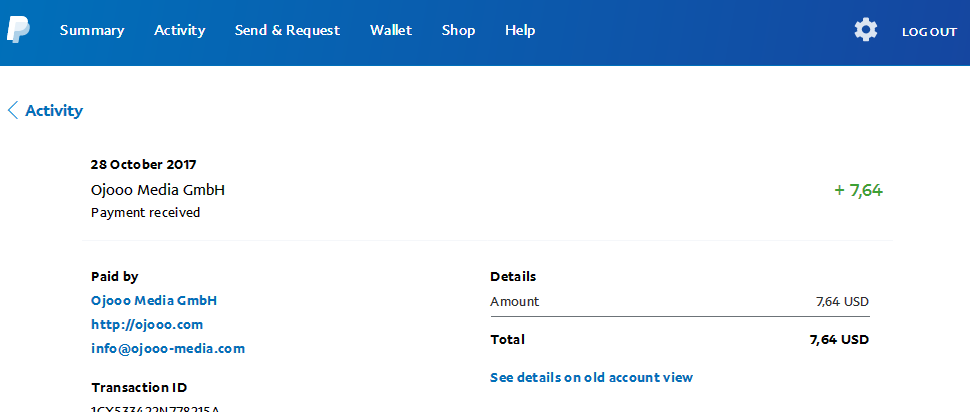The image size is (970, 412).
Task: Click the Total 7,64 USD value
Action: pos(839,340)
